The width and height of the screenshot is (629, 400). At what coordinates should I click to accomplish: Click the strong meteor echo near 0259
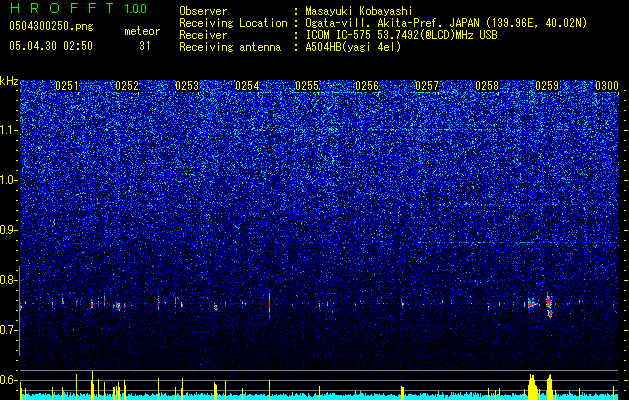click(x=549, y=305)
